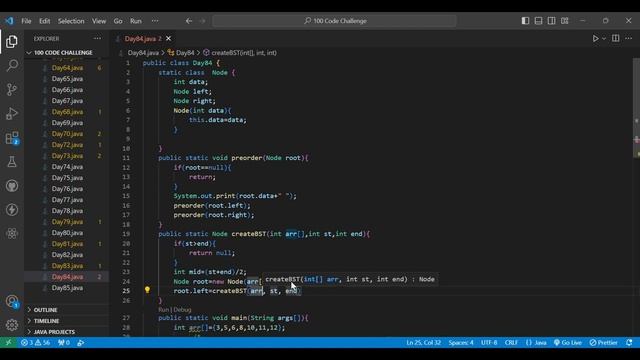640x360 pixels.
Task: Toggle the secondary side bar layout
Action: click(x=551, y=21)
